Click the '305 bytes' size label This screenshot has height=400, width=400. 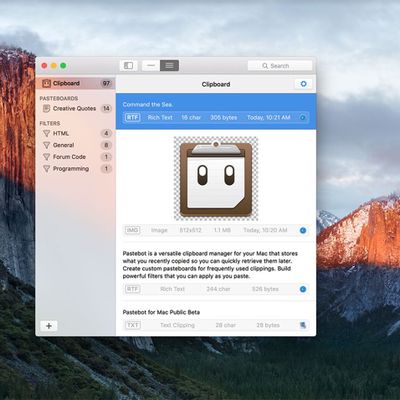(x=224, y=117)
